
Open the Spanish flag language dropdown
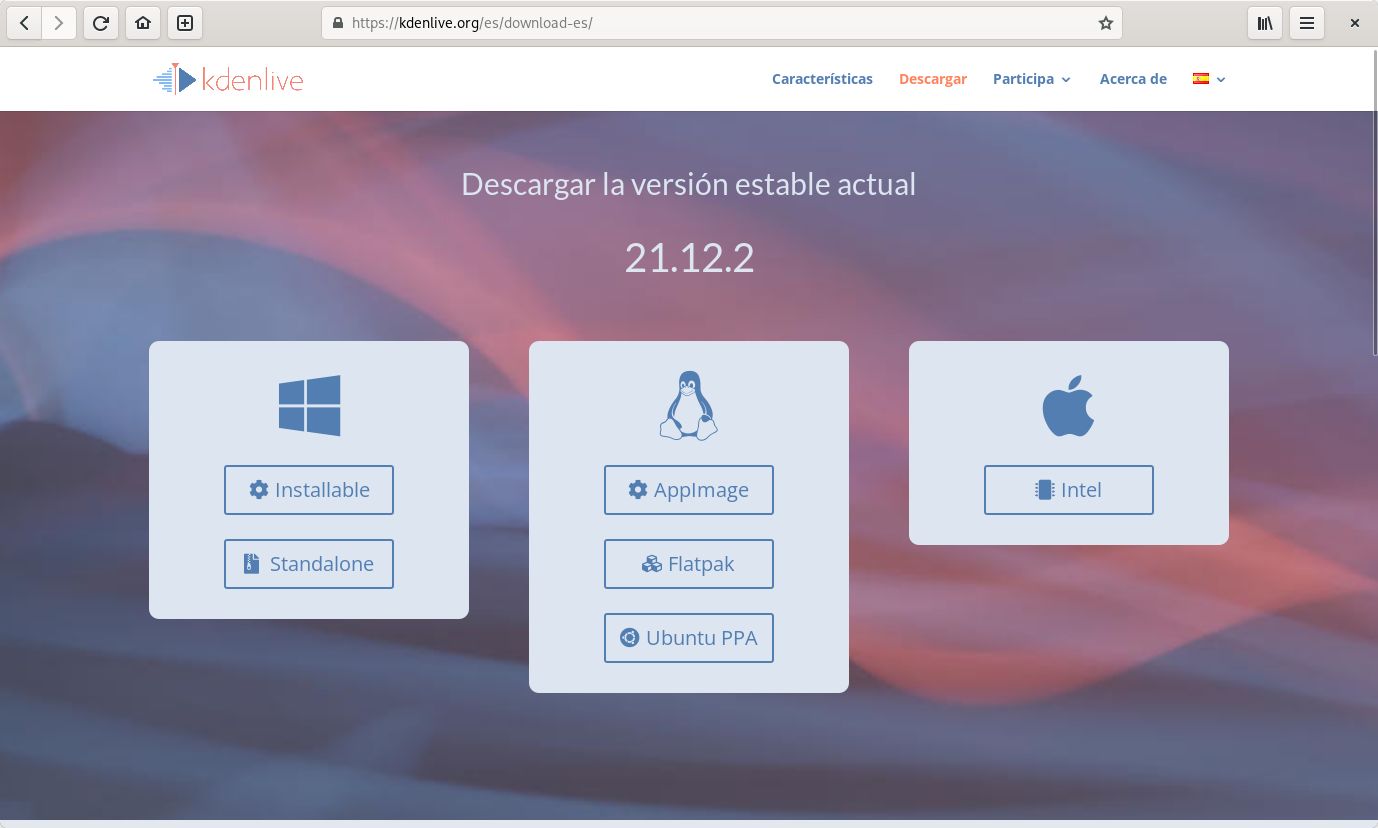click(1209, 79)
